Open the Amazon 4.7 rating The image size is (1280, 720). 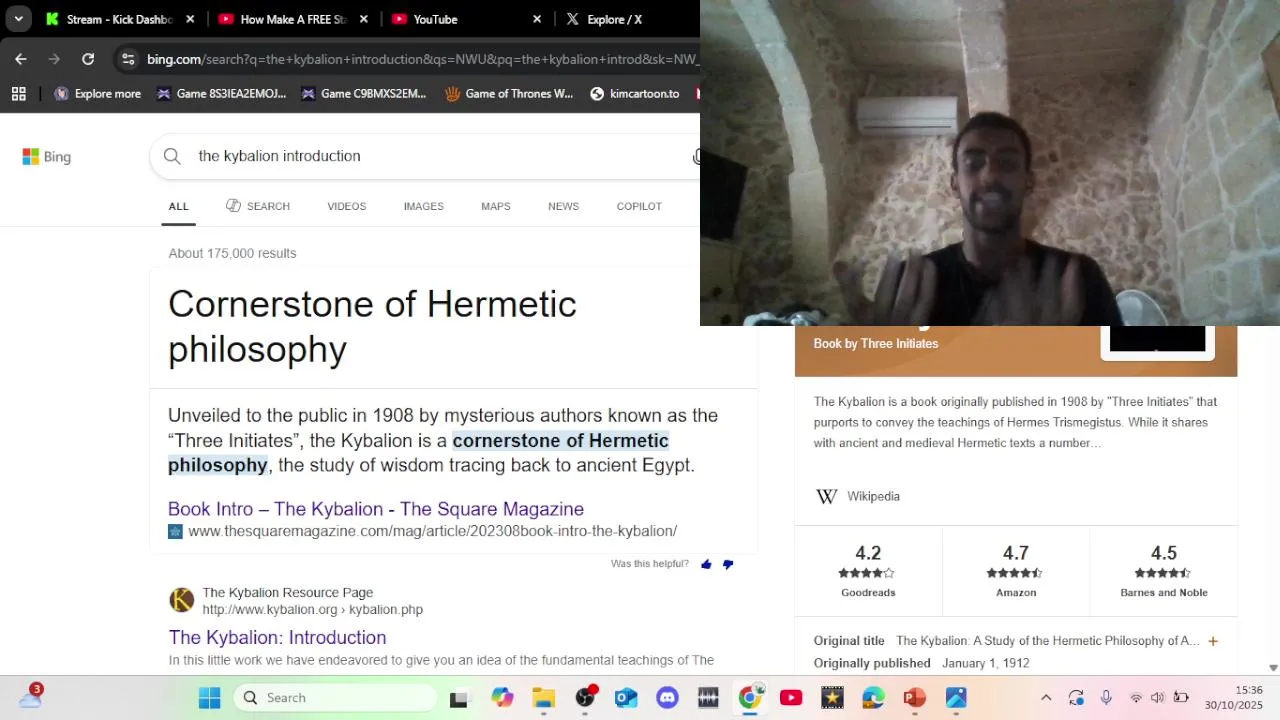click(x=1016, y=571)
